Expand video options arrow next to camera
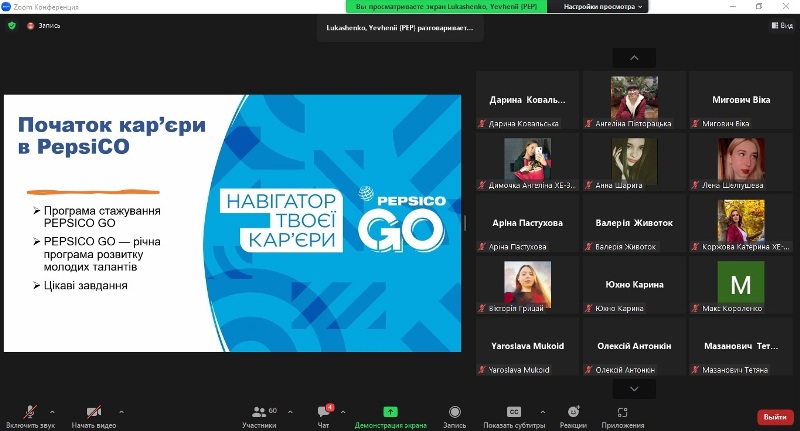Image resolution: width=800 pixels, height=431 pixels. (x=121, y=412)
